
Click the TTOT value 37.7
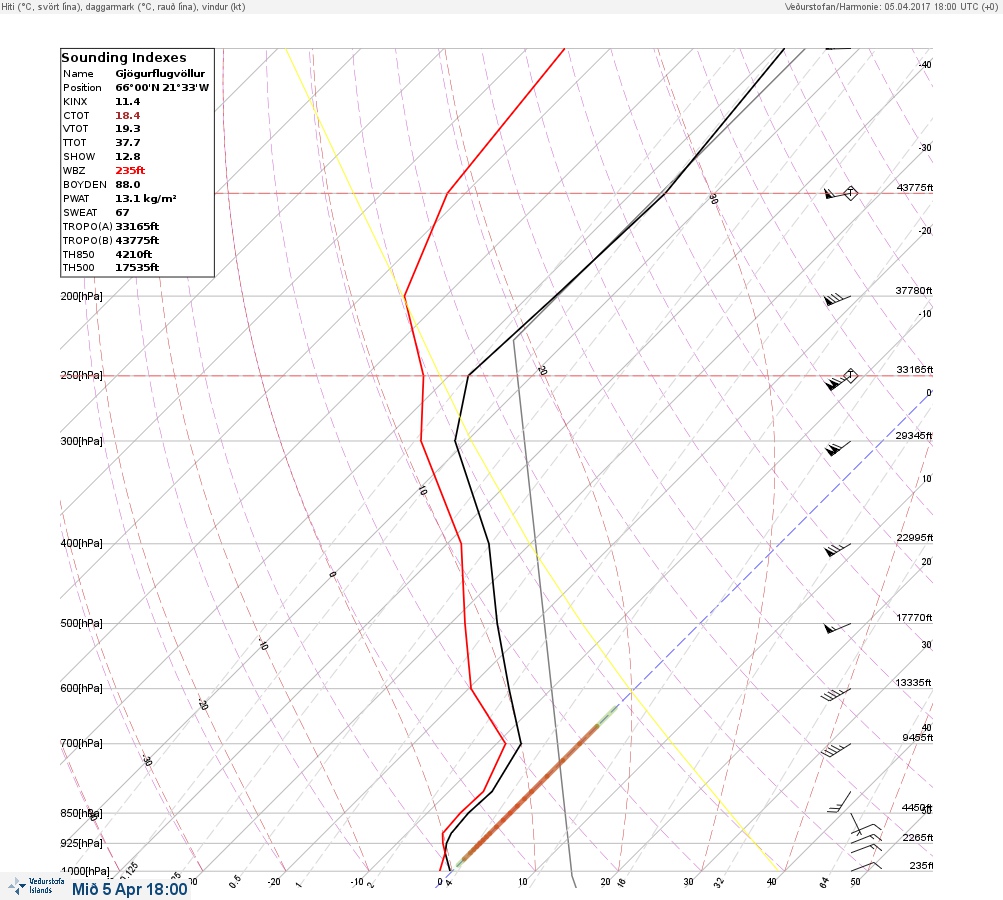[127, 143]
